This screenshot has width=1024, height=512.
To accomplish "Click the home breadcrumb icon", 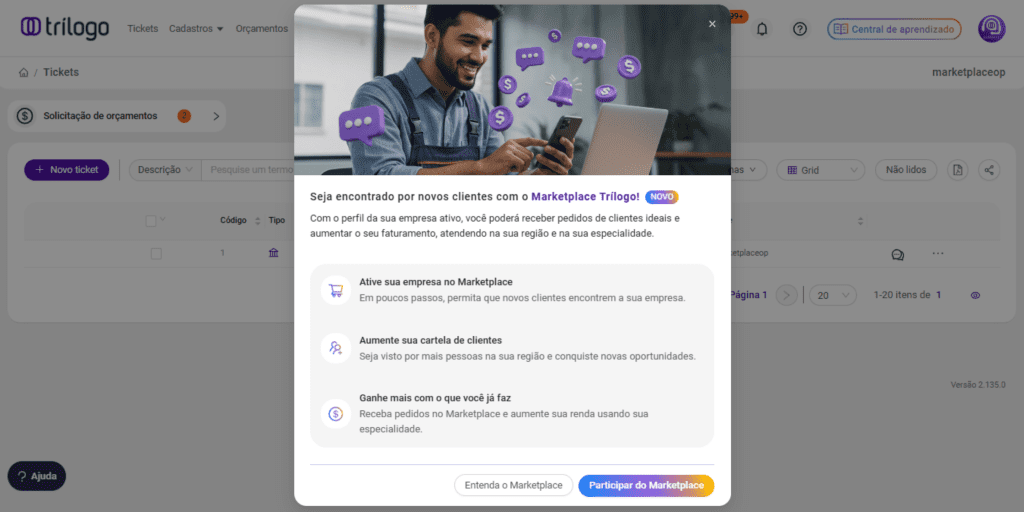I will pyautogui.click(x=24, y=72).
